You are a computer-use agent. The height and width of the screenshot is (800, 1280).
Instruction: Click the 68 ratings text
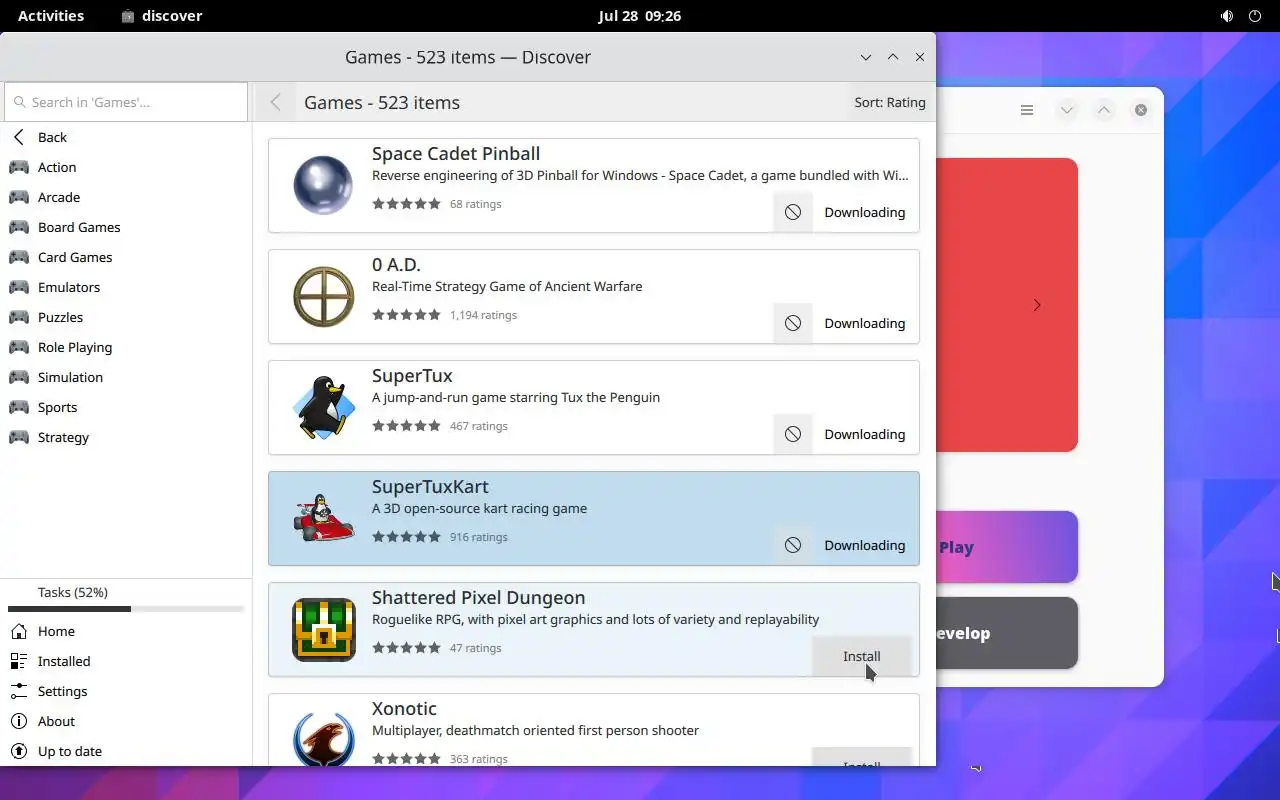pos(476,204)
